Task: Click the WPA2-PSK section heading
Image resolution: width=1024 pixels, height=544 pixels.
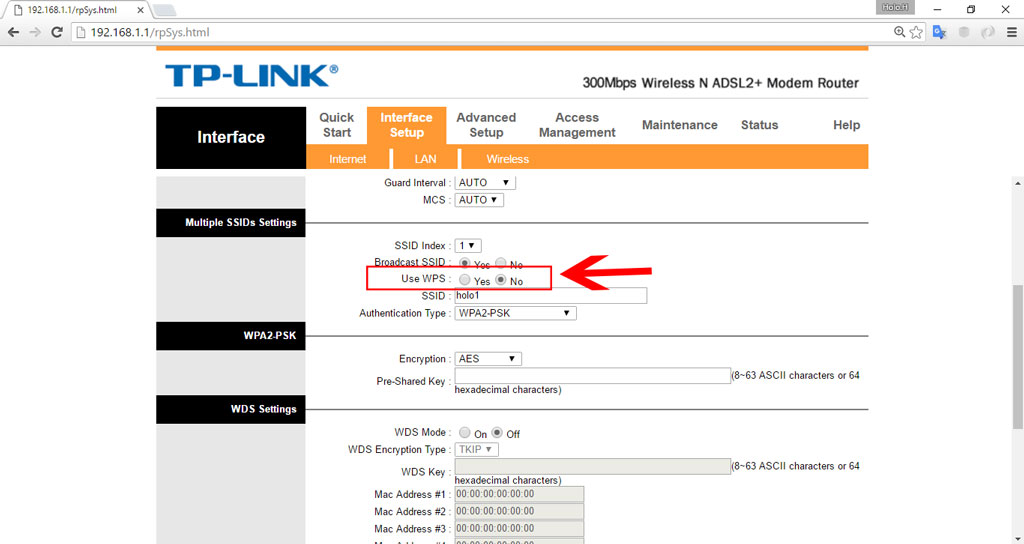Action: pyautogui.click(x=231, y=336)
